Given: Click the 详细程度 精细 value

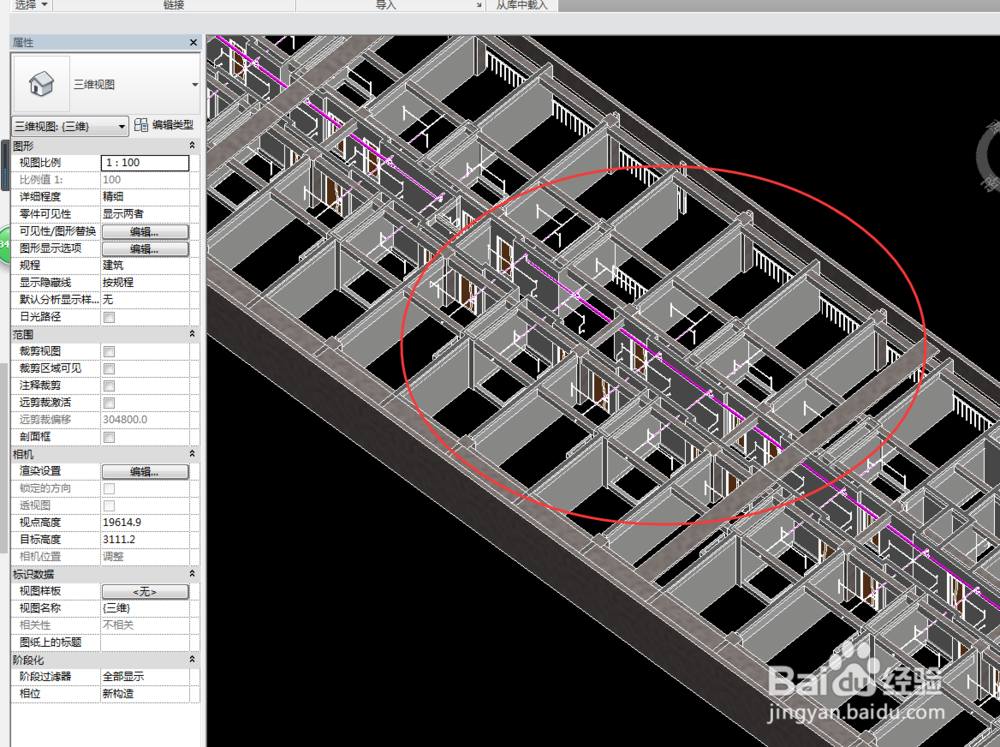Looking at the screenshot, I should (x=145, y=196).
